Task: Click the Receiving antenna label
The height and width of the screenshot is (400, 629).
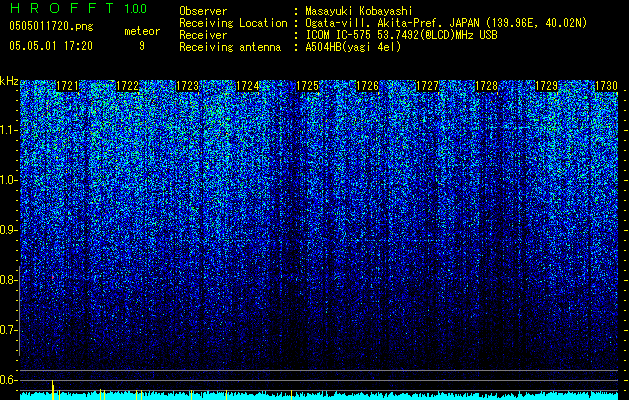Action: pyautogui.click(x=230, y=47)
